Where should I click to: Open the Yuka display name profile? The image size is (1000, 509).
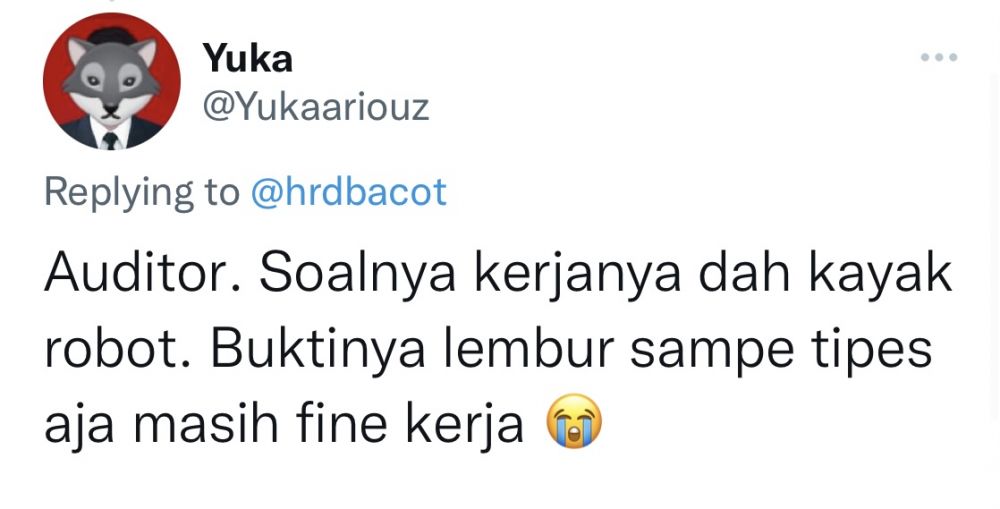click(x=248, y=59)
